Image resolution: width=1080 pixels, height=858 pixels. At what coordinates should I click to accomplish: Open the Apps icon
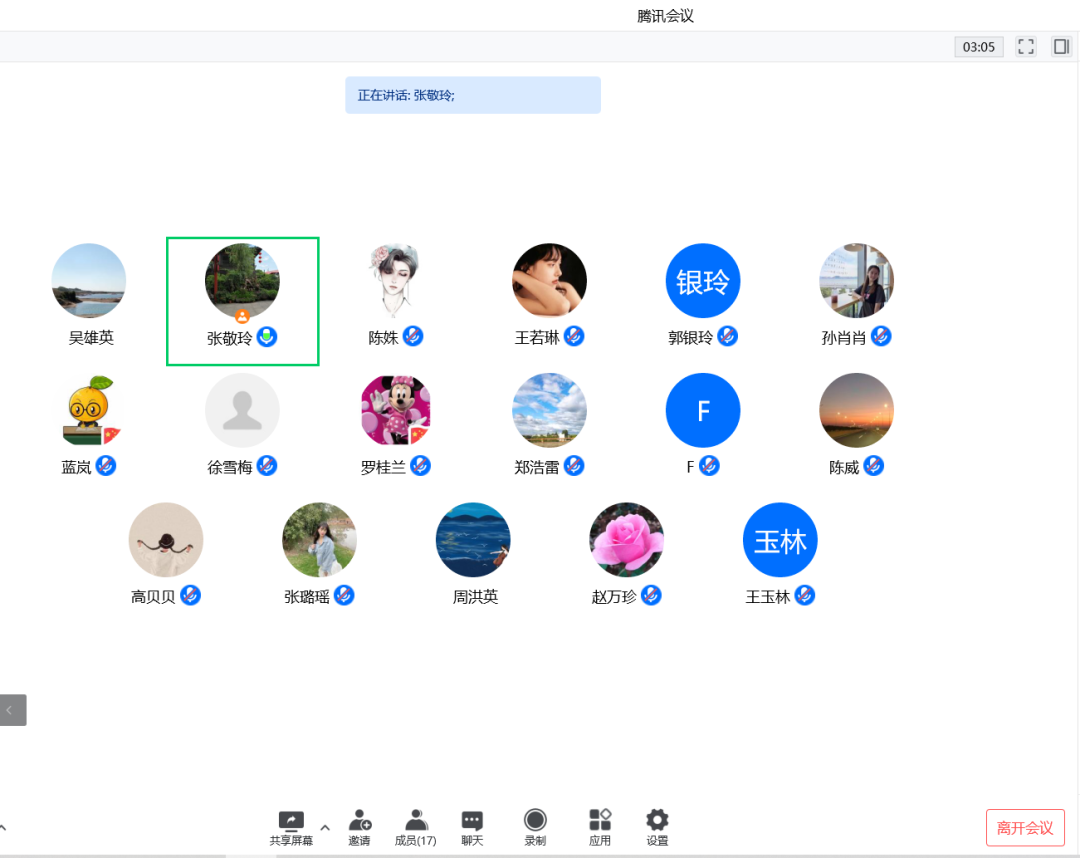coord(599,822)
